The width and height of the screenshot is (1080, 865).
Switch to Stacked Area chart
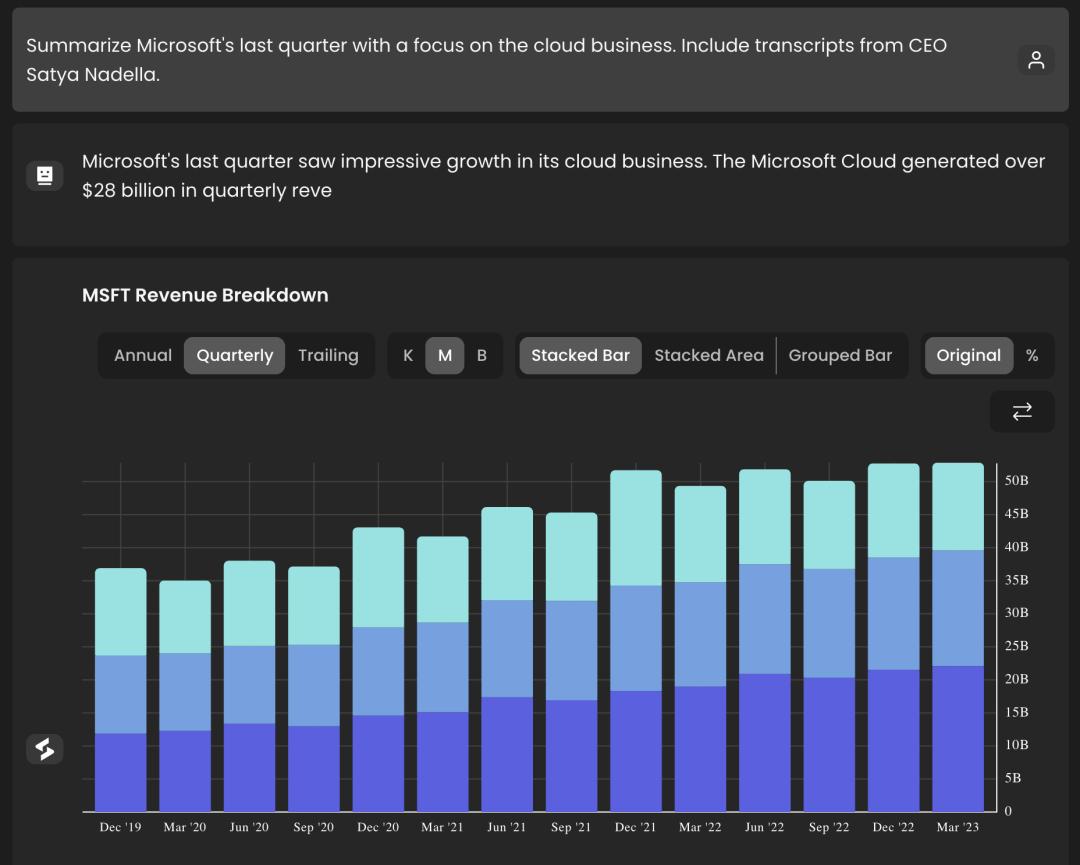coord(708,355)
